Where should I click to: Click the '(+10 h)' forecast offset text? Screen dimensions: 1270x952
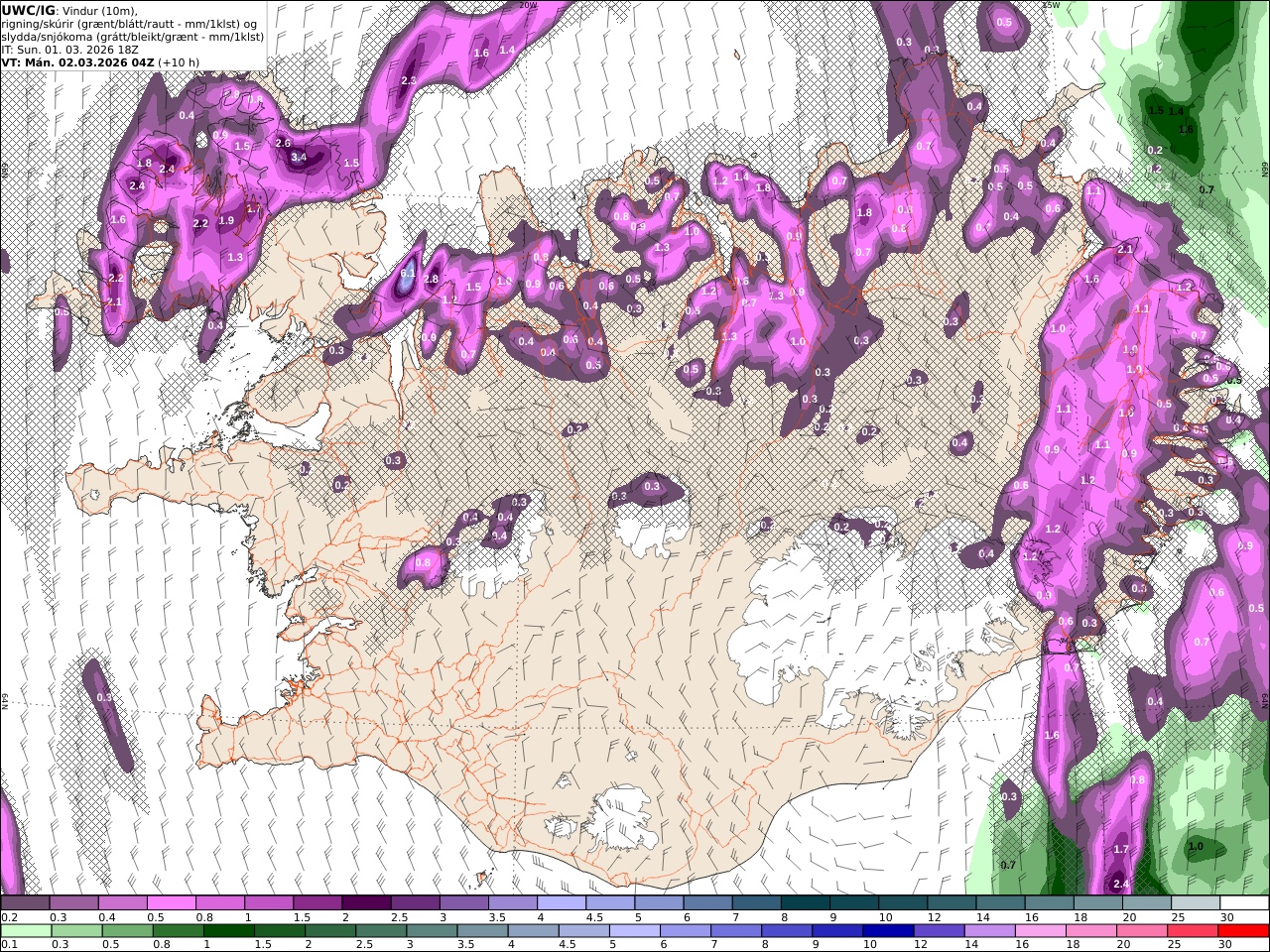[179, 61]
